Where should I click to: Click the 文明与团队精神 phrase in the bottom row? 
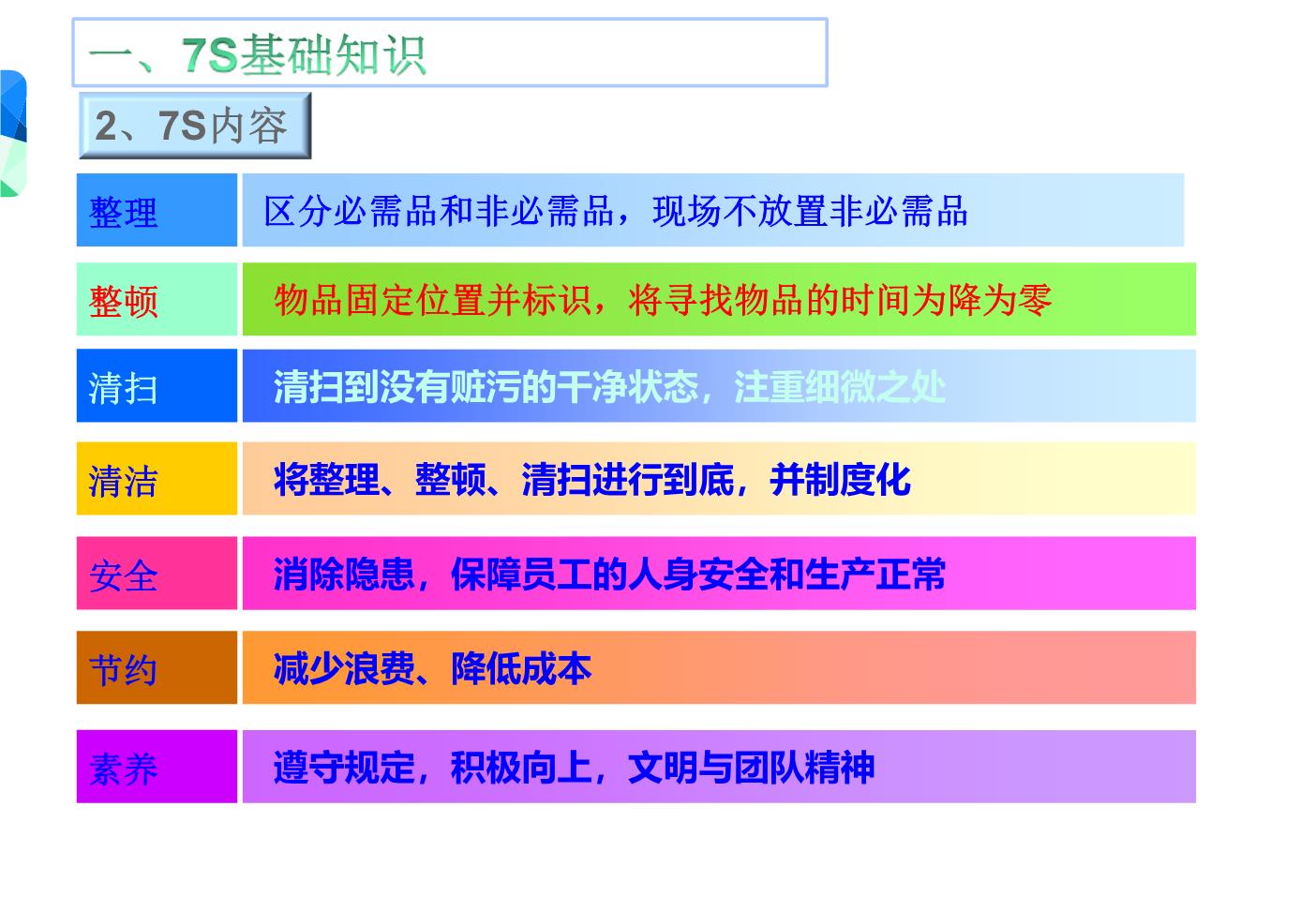[x=751, y=767]
